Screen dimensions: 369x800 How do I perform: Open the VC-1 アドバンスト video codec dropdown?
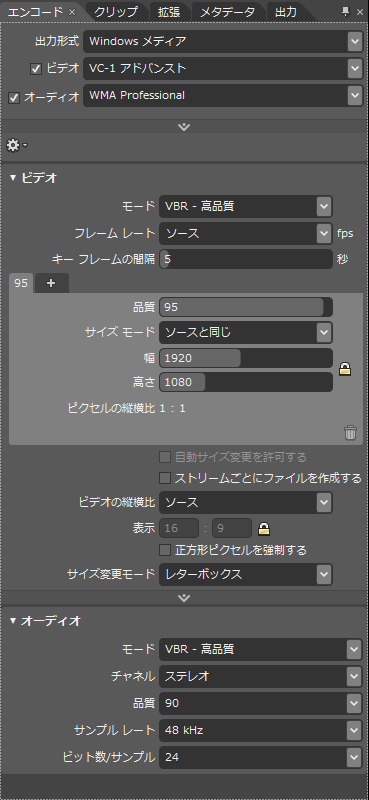[x=223, y=68]
